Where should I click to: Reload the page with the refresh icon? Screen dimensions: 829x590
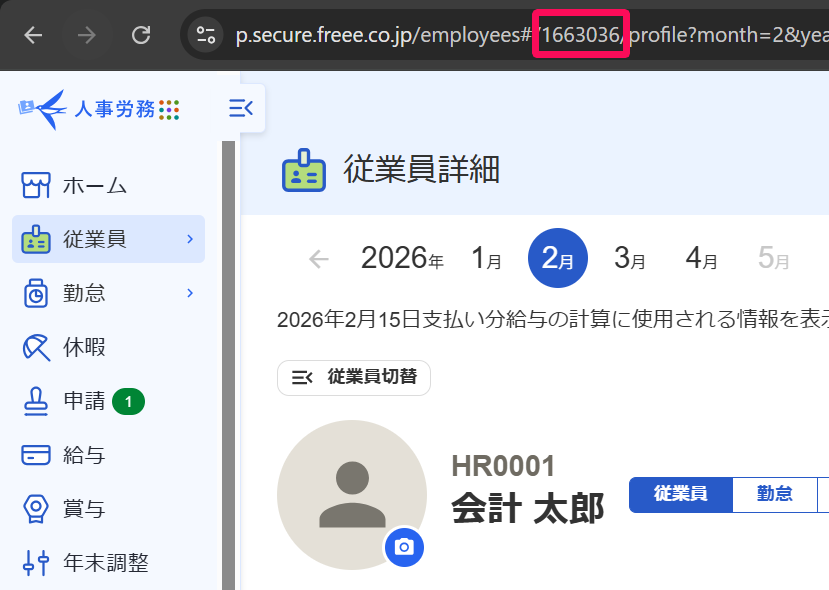click(x=141, y=35)
